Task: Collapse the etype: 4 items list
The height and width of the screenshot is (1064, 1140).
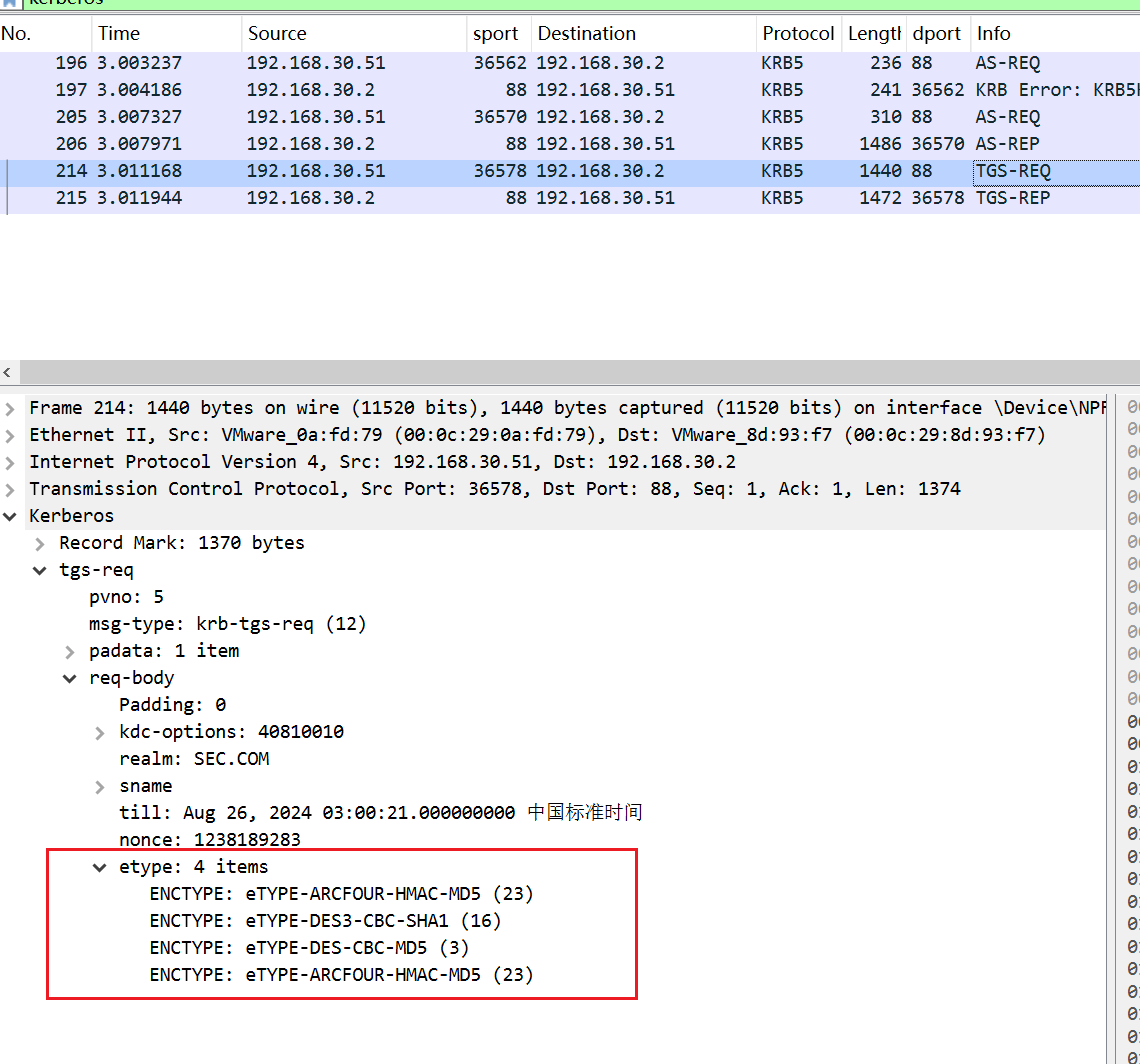Action: [100, 867]
